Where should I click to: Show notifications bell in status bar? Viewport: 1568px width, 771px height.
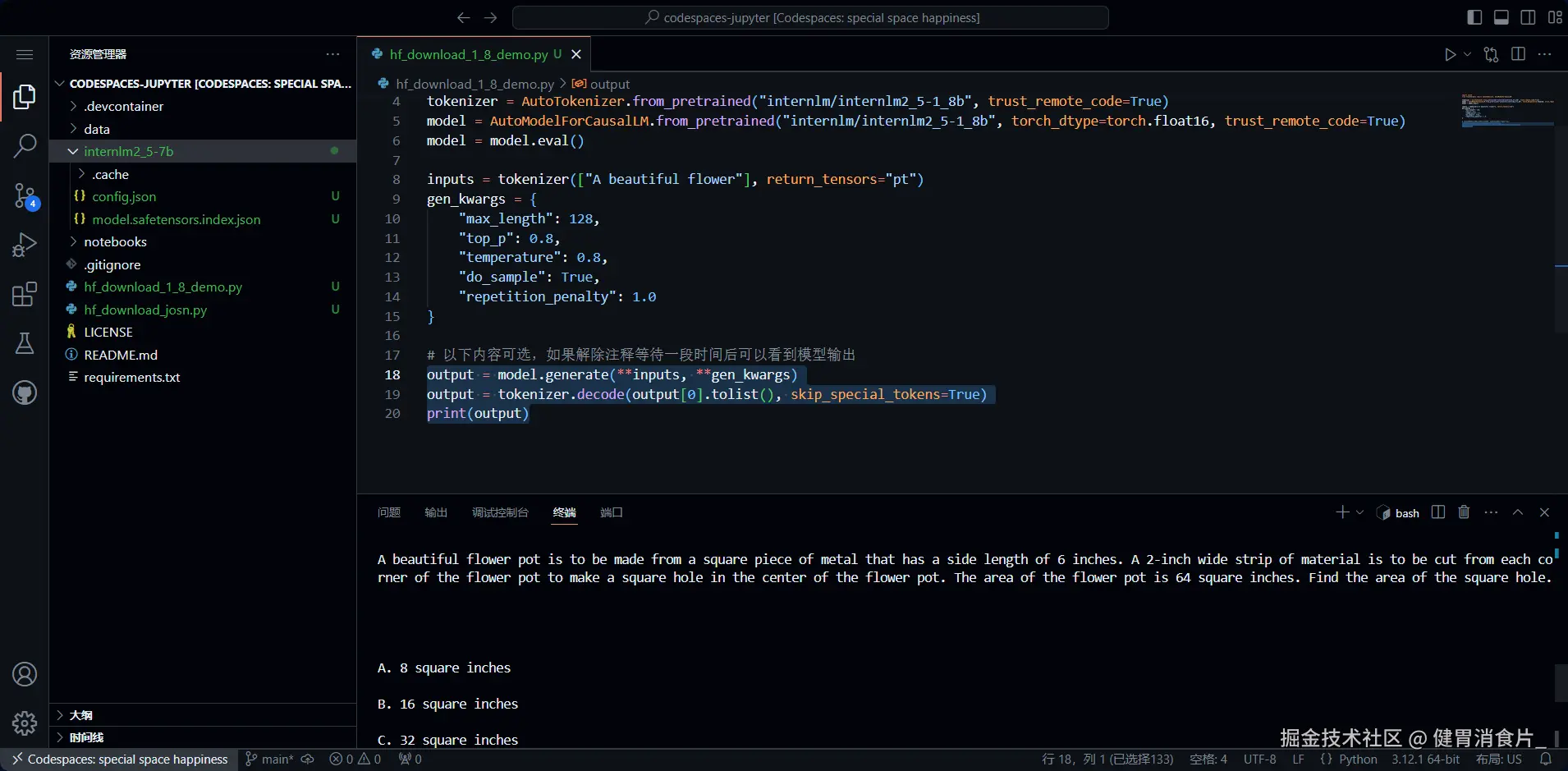click(1546, 760)
